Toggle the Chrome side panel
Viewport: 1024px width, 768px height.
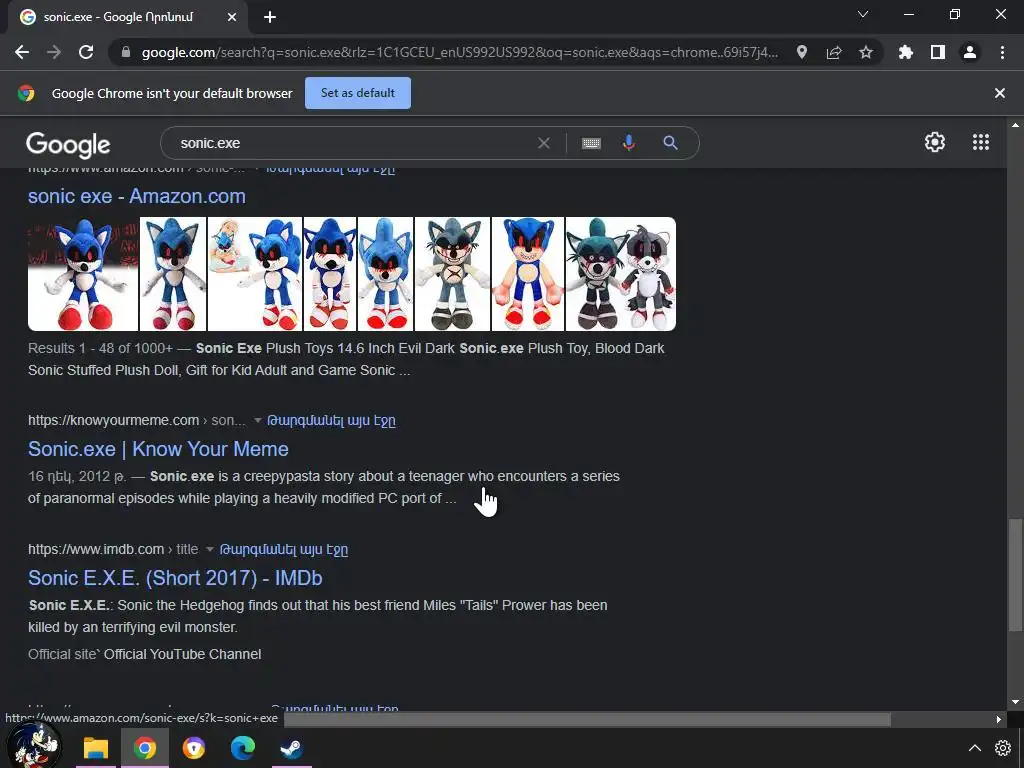(x=938, y=52)
